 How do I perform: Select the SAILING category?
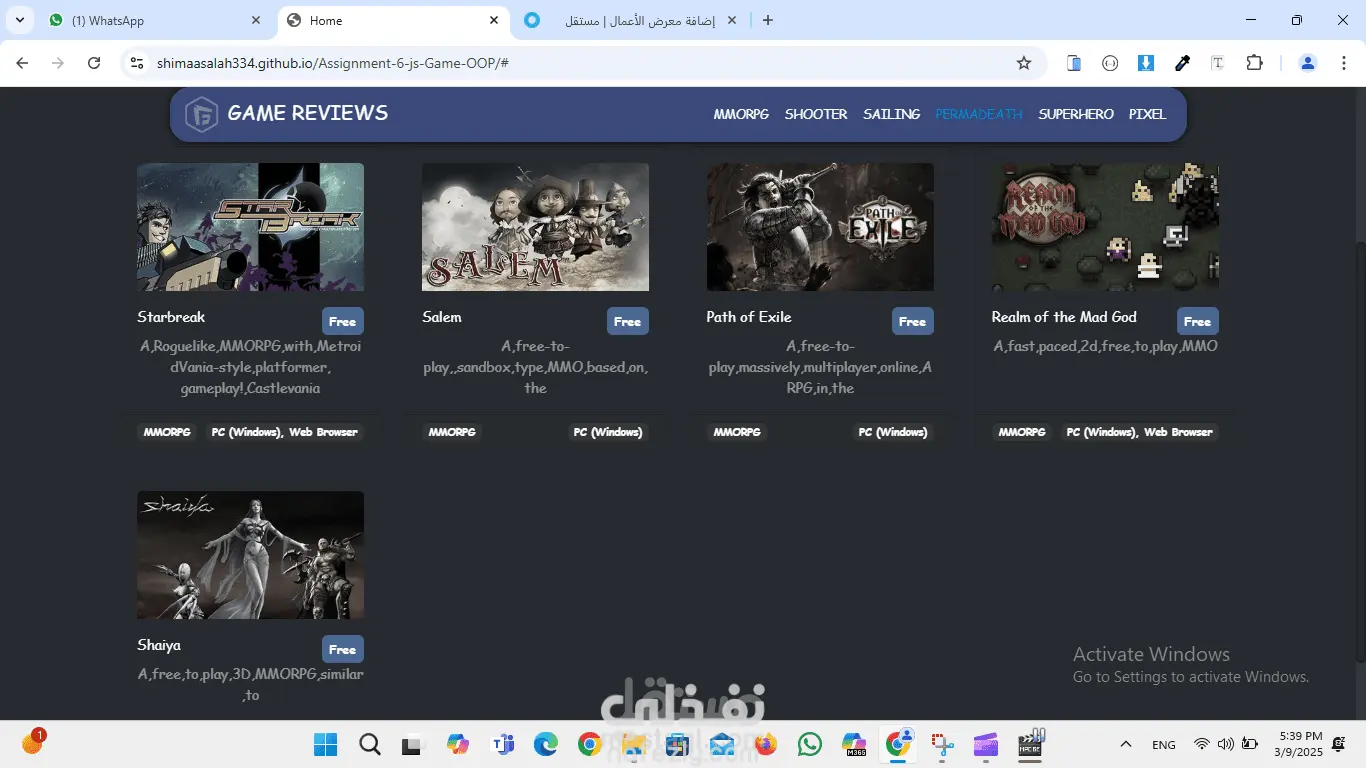[892, 114]
